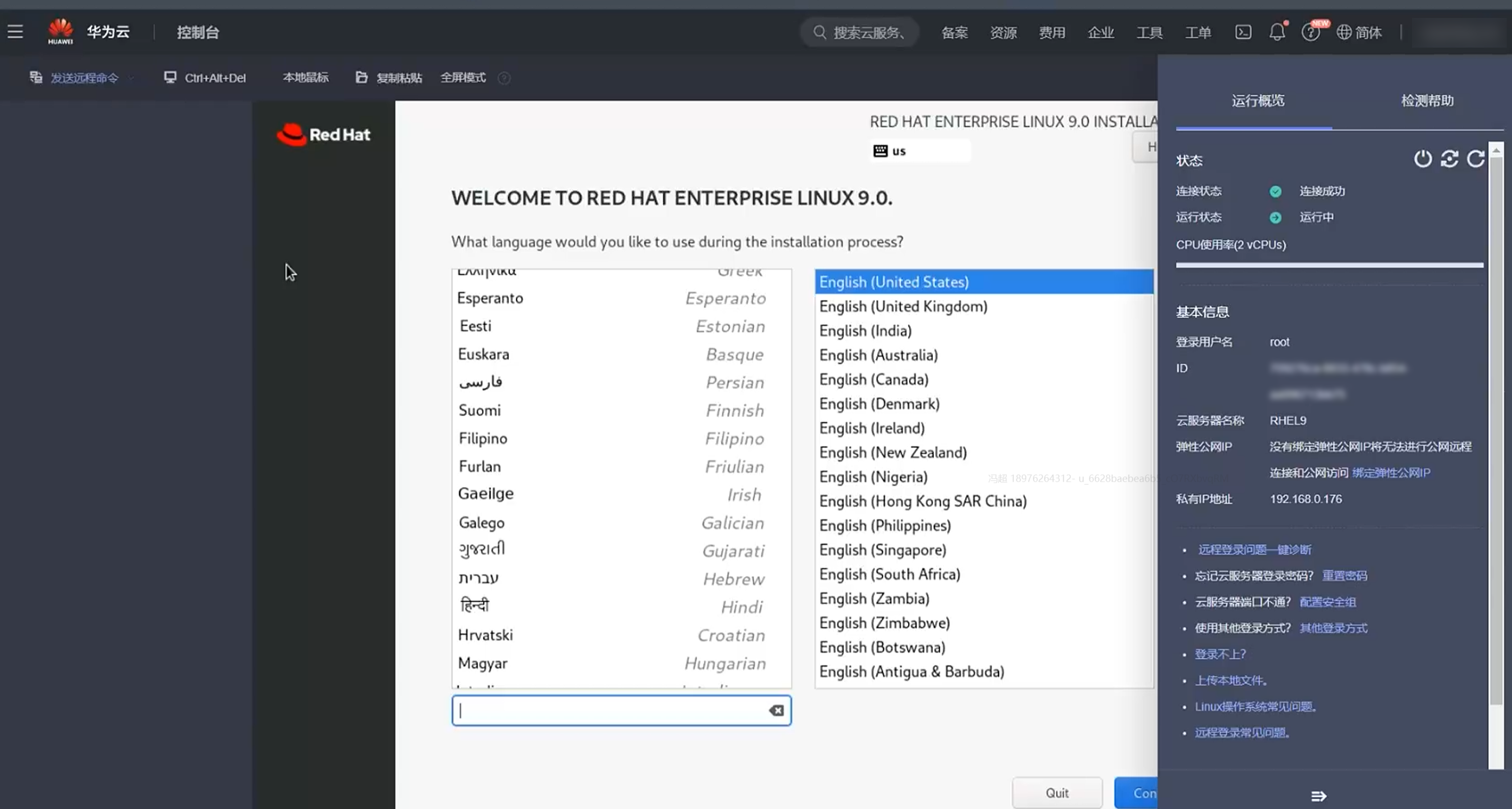Click the 重置密码 link
1512x809 pixels.
tap(1344, 575)
